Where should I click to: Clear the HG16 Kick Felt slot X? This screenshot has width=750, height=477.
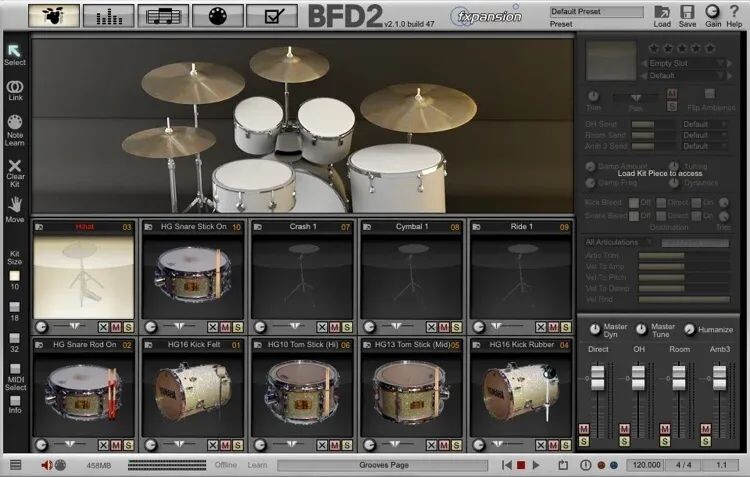(x=213, y=445)
